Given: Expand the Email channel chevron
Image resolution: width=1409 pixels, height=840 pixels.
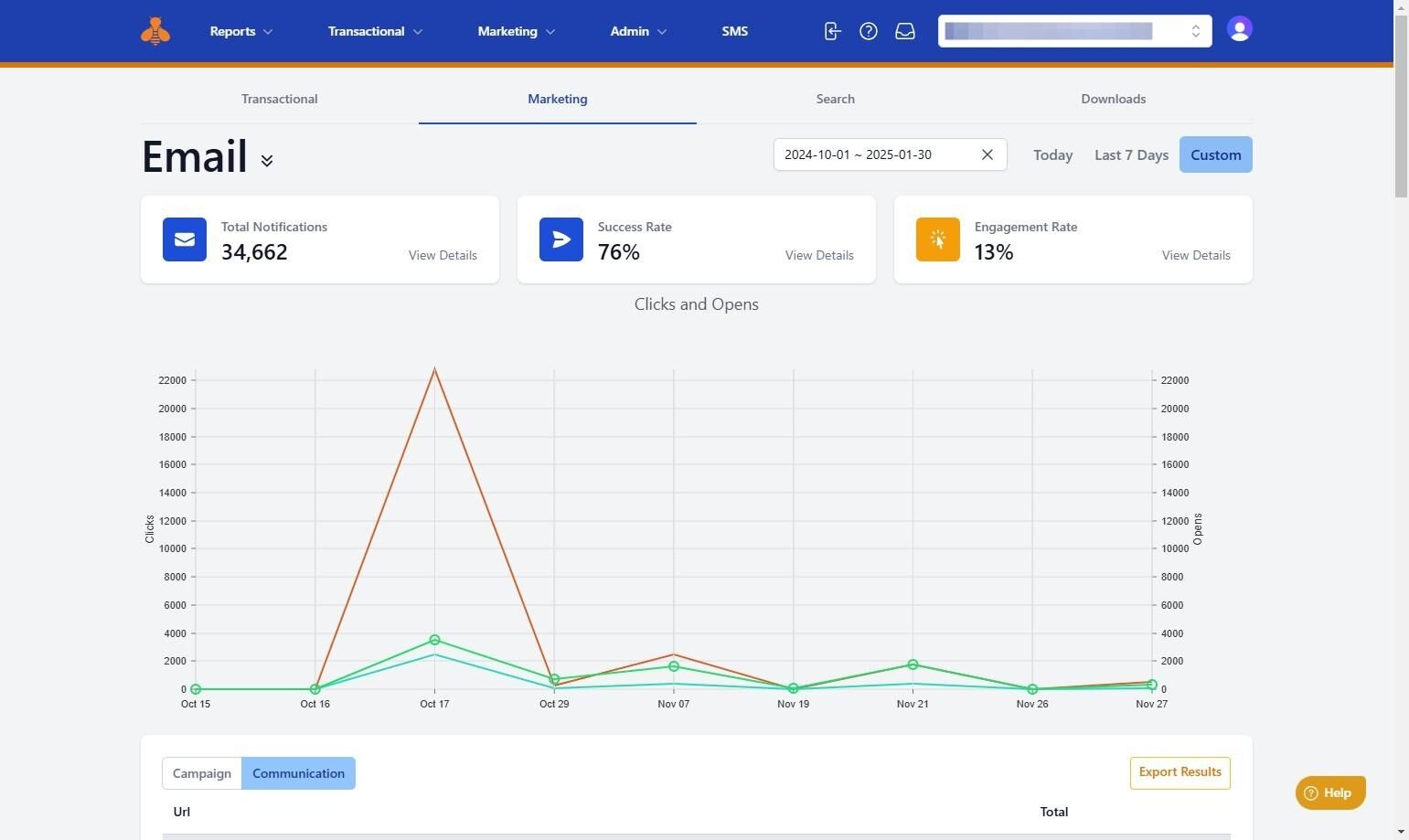Looking at the screenshot, I should 267,161.
